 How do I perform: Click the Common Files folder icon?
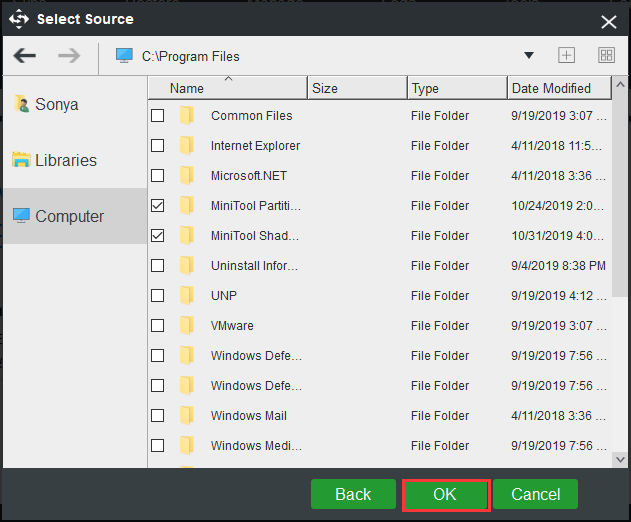[x=186, y=116]
